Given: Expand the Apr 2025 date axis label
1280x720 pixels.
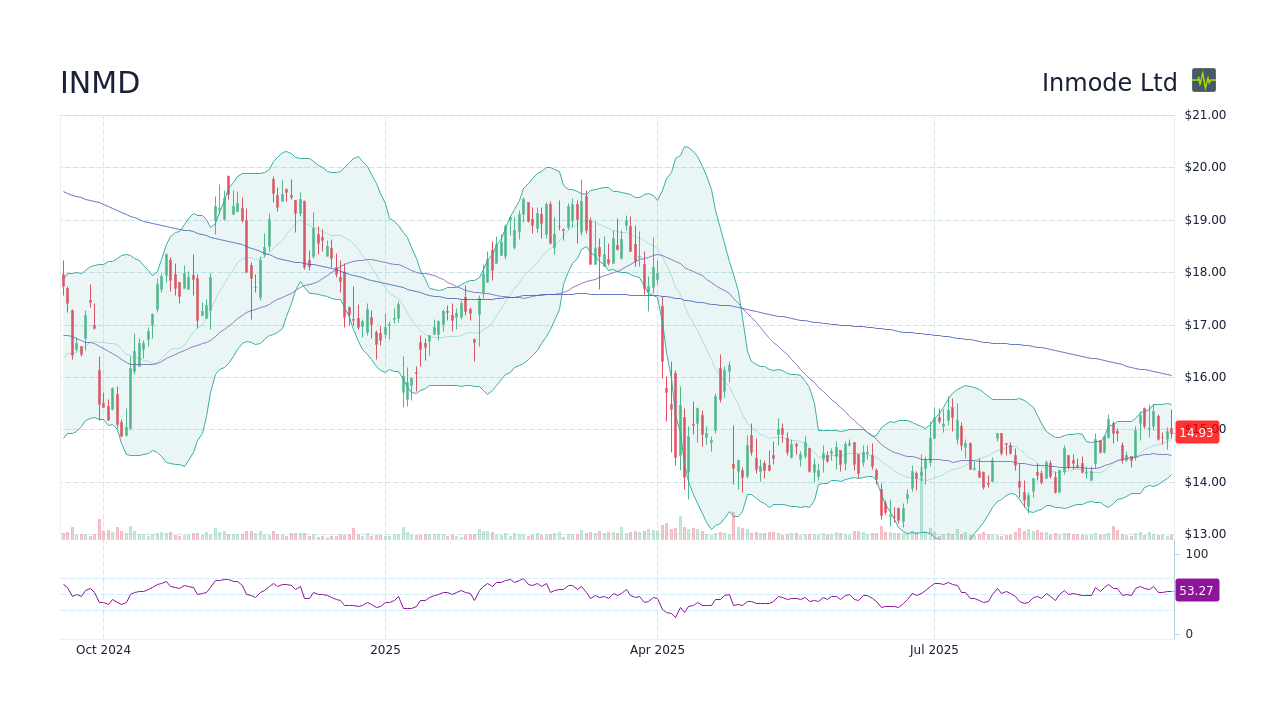Looking at the screenshot, I should (658, 650).
